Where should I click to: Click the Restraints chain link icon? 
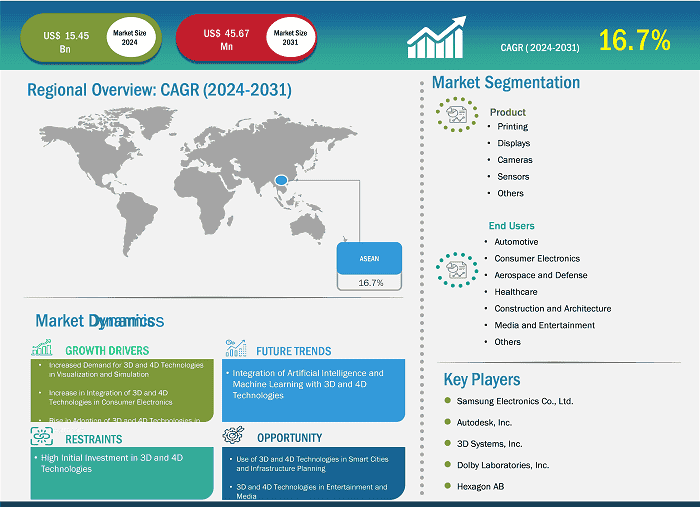[42, 436]
